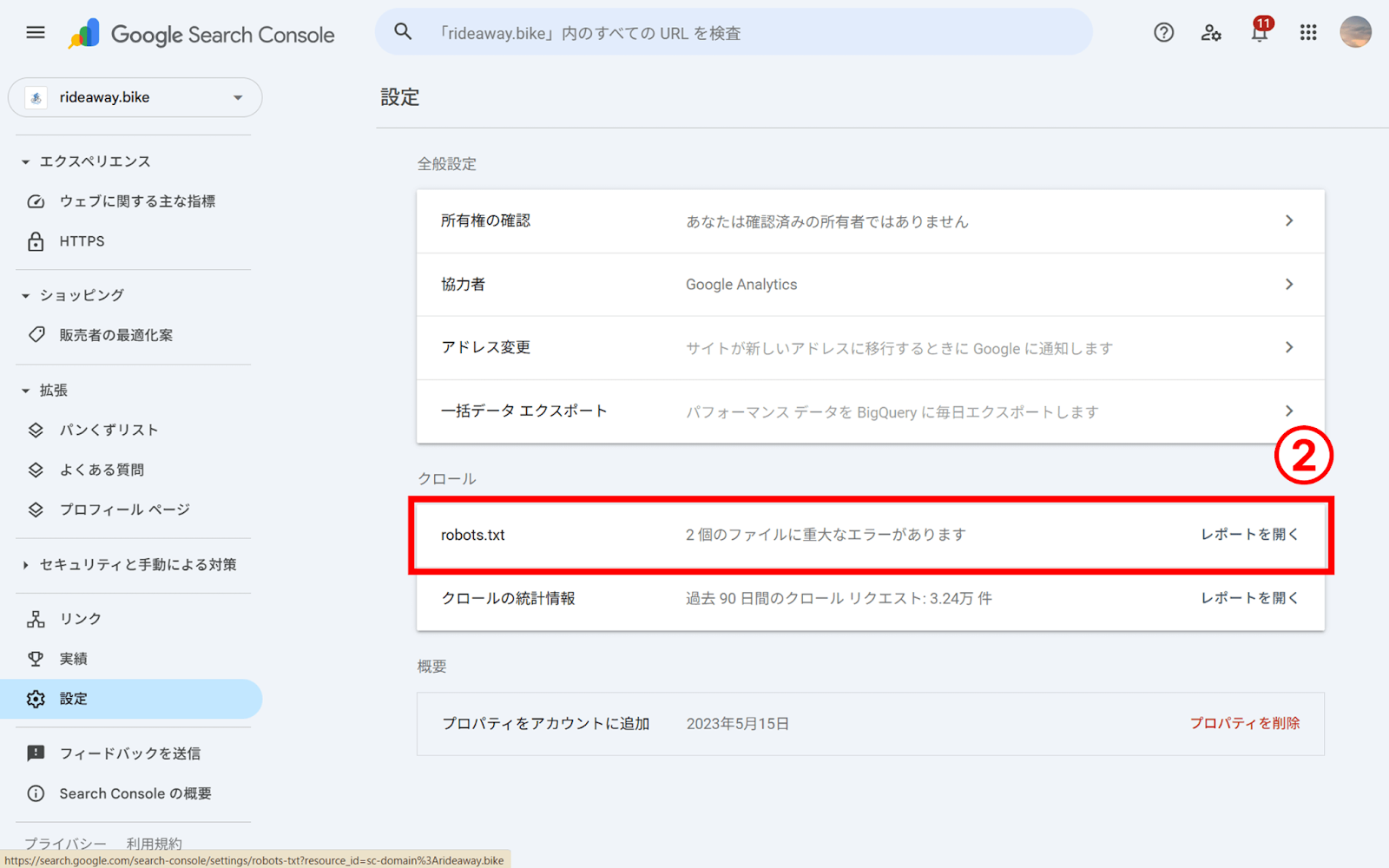Screen dimensions: 1389x868
Task: Click the Google apps grid icon
Action: (1307, 32)
